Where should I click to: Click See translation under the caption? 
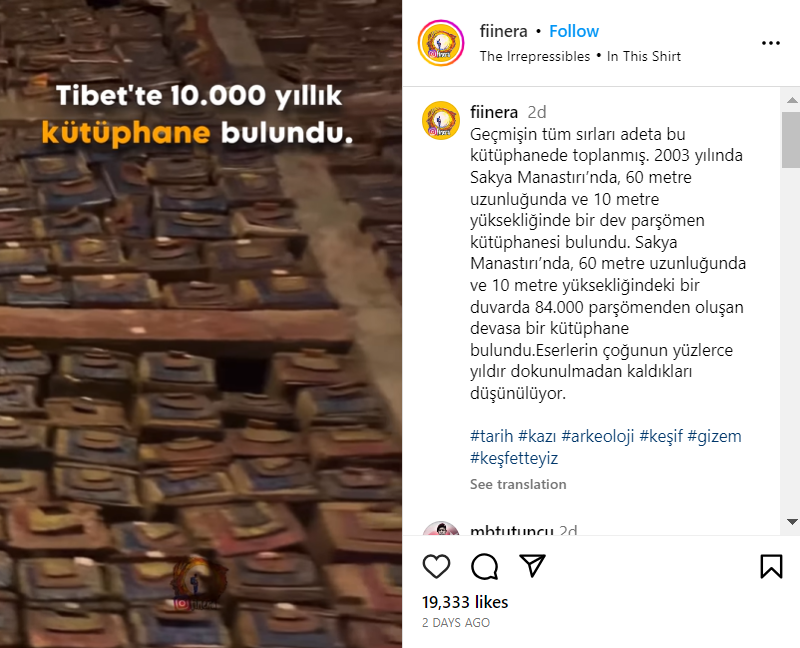[518, 484]
